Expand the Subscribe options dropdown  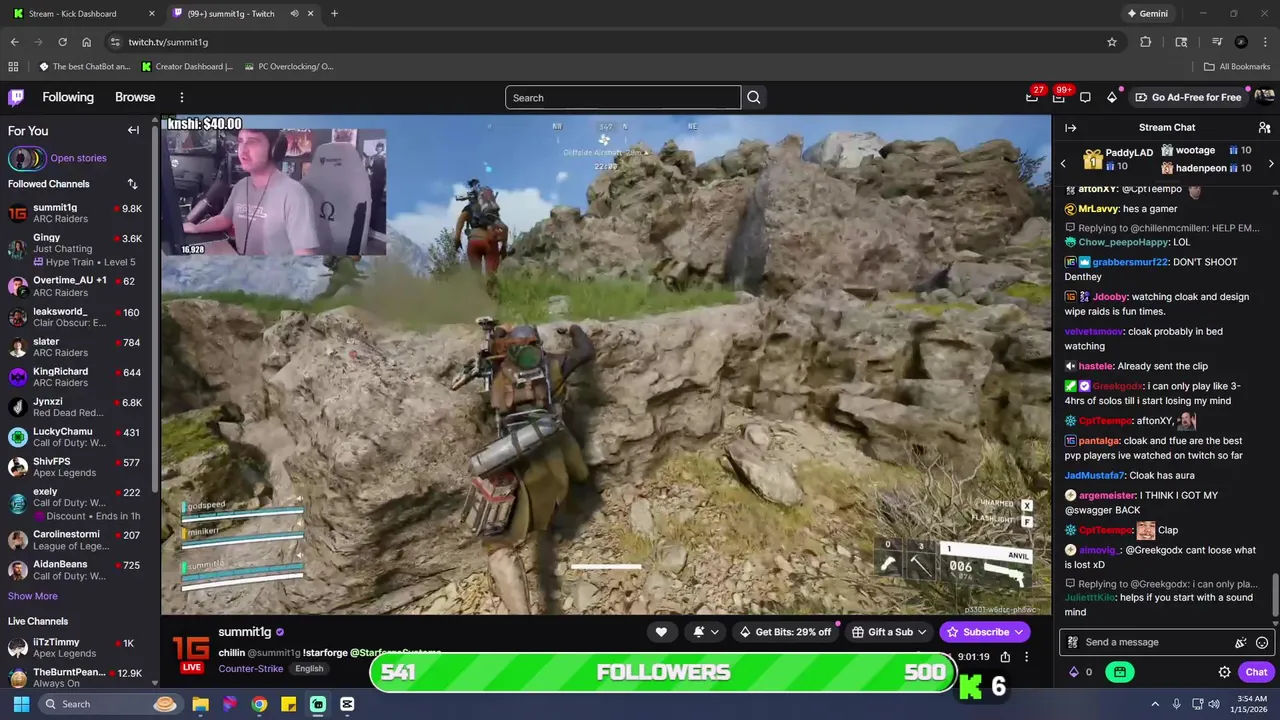click(1019, 632)
